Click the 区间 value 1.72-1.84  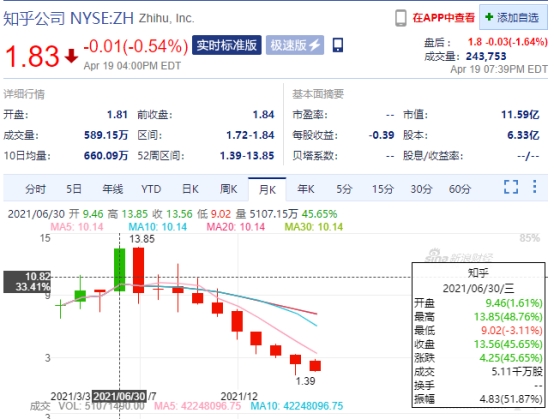(250, 135)
